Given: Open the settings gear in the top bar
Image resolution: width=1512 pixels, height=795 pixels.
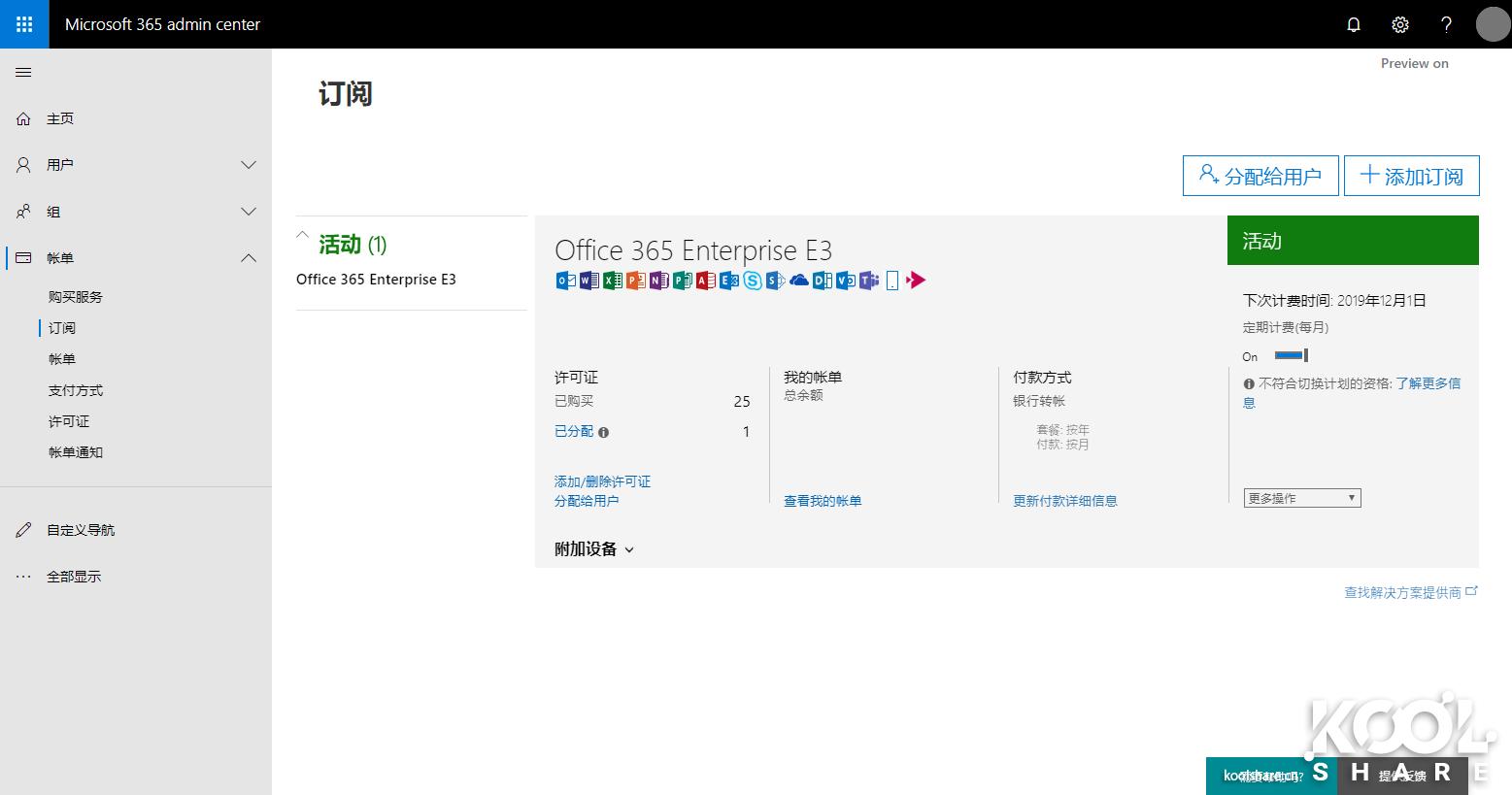Looking at the screenshot, I should (1399, 24).
